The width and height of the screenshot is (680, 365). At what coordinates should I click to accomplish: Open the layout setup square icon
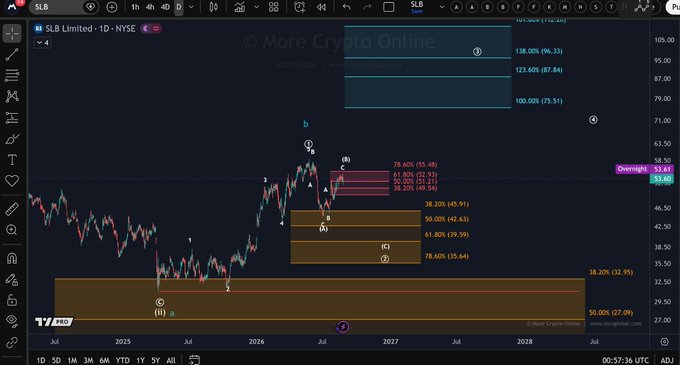(x=389, y=7)
